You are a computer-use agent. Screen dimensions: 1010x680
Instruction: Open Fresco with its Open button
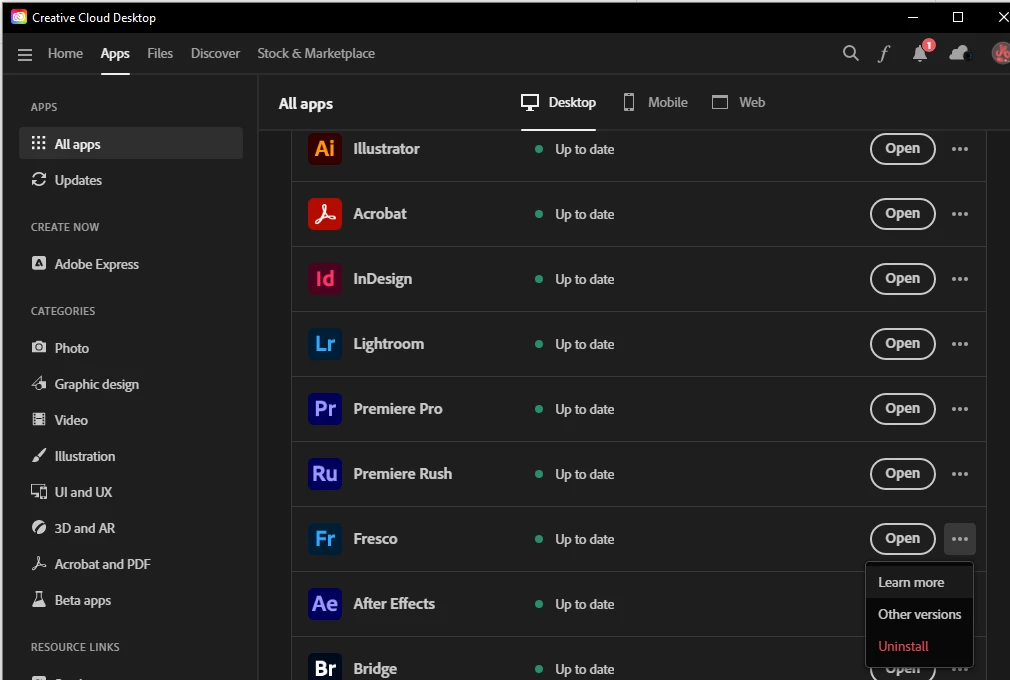(x=902, y=539)
